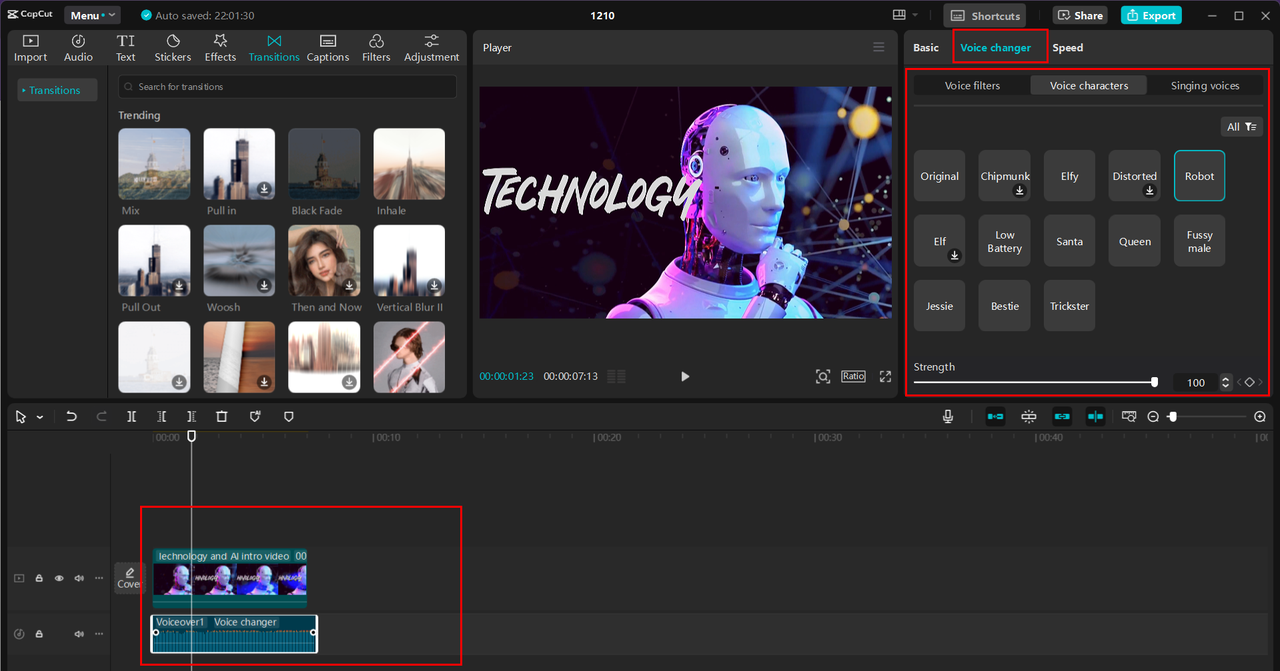The height and width of the screenshot is (671, 1280).
Task: Toggle main track magnet
Action: pos(996,416)
